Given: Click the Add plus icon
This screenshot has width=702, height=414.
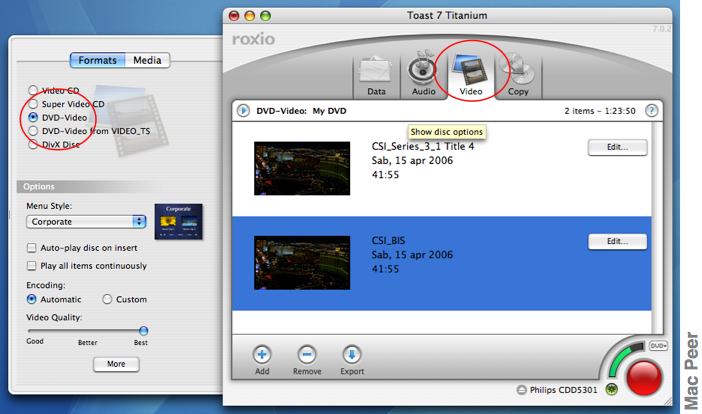Looking at the screenshot, I should [262, 354].
